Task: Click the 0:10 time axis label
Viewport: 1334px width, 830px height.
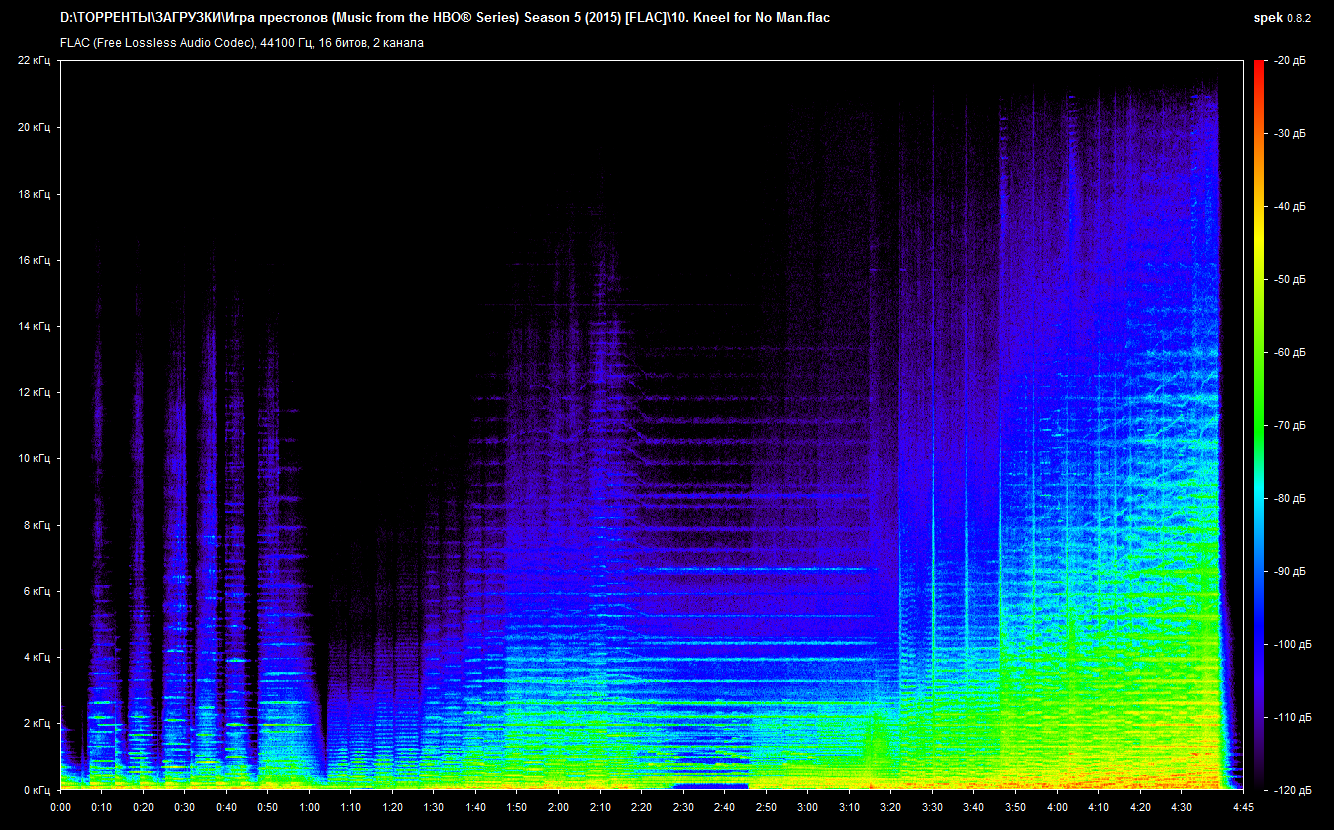Action: [102, 807]
